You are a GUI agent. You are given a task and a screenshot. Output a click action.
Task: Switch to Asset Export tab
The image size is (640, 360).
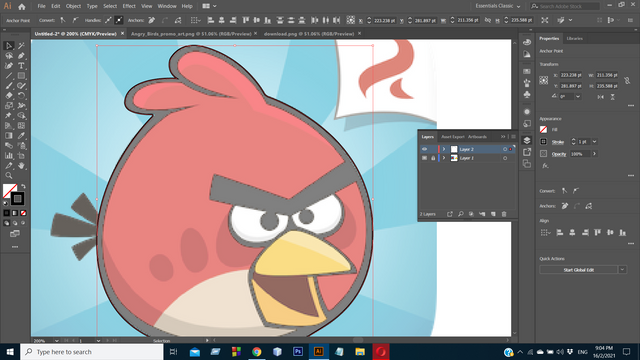tap(453, 137)
